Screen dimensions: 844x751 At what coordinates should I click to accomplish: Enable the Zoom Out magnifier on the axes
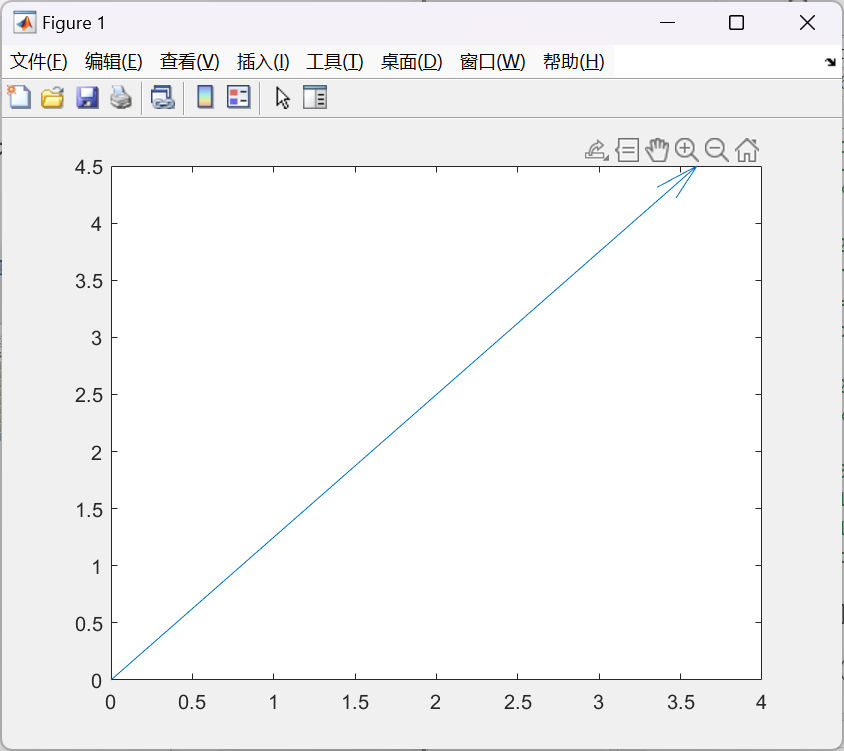pyautogui.click(x=716, y=150)
